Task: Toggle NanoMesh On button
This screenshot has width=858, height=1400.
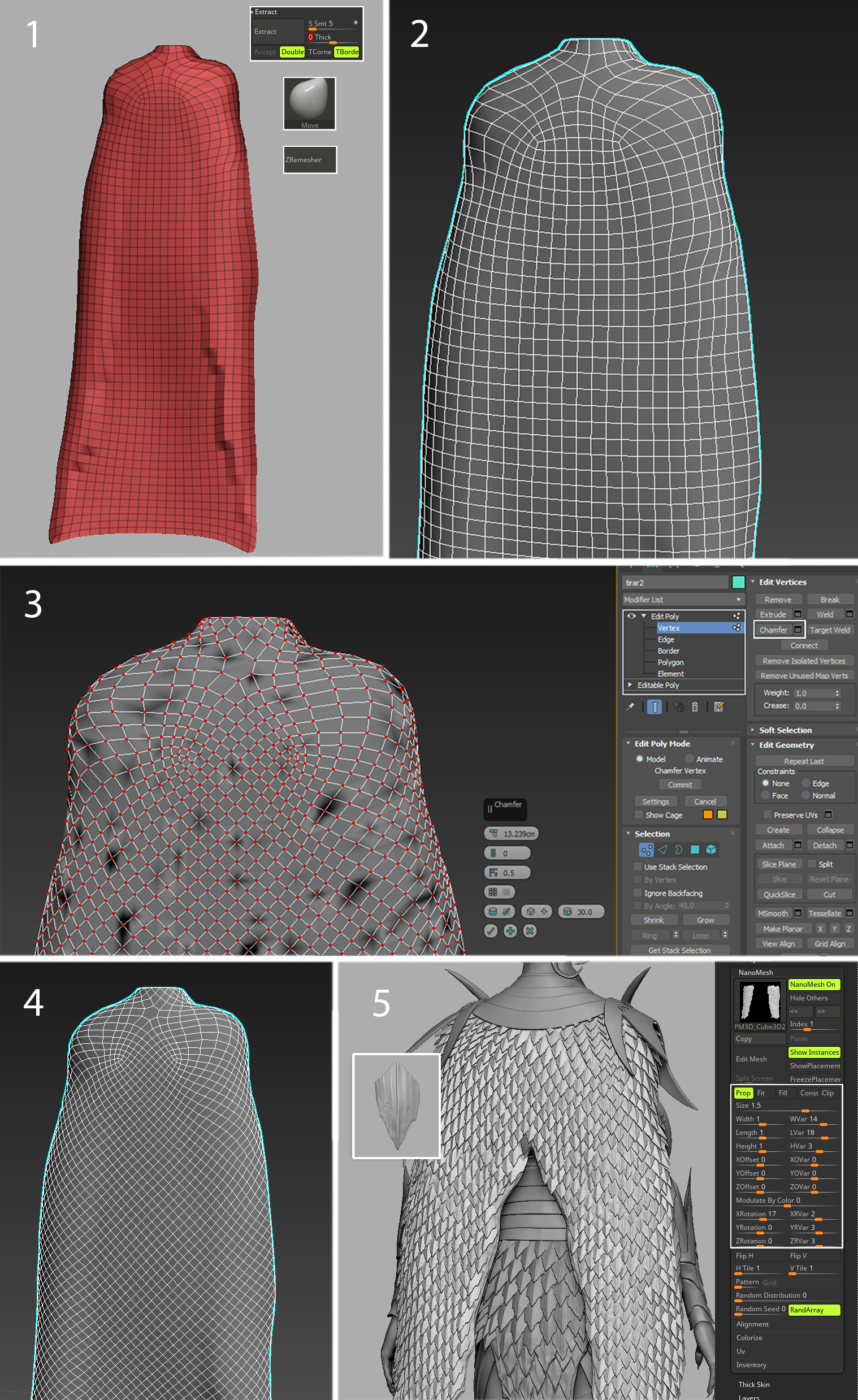Action: pyautogui.click(x=814, y=985)
